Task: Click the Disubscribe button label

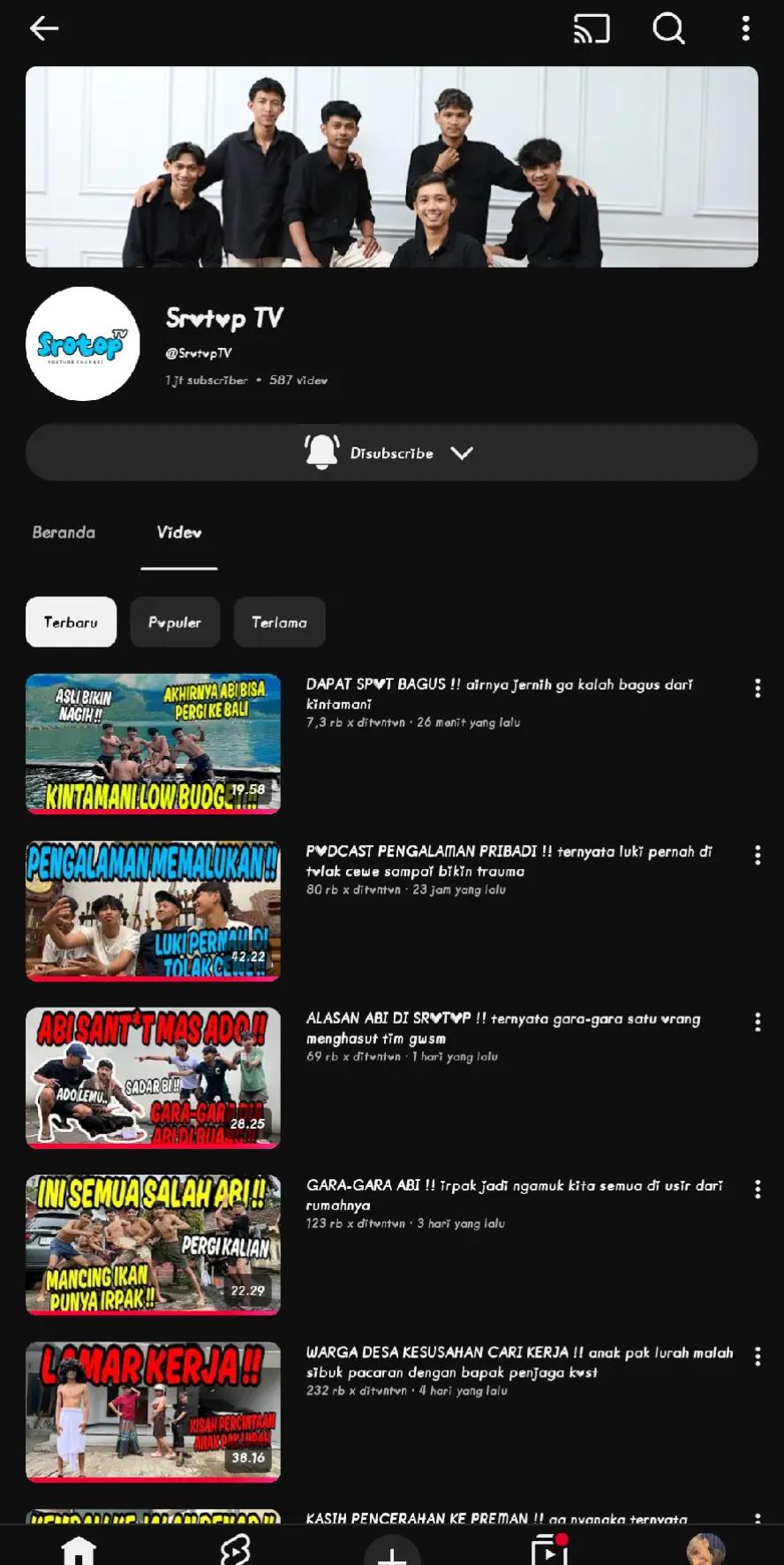Action: (x=392, y=453)
